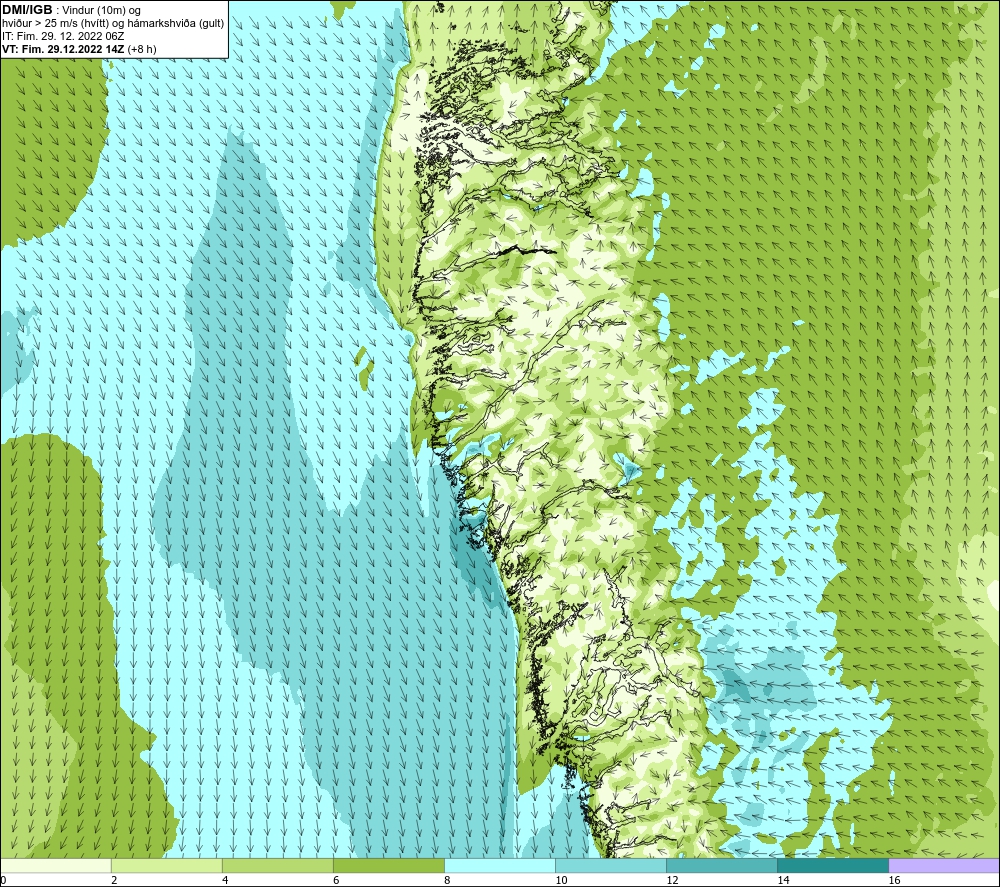Click the legend scale label '6'

336,880
